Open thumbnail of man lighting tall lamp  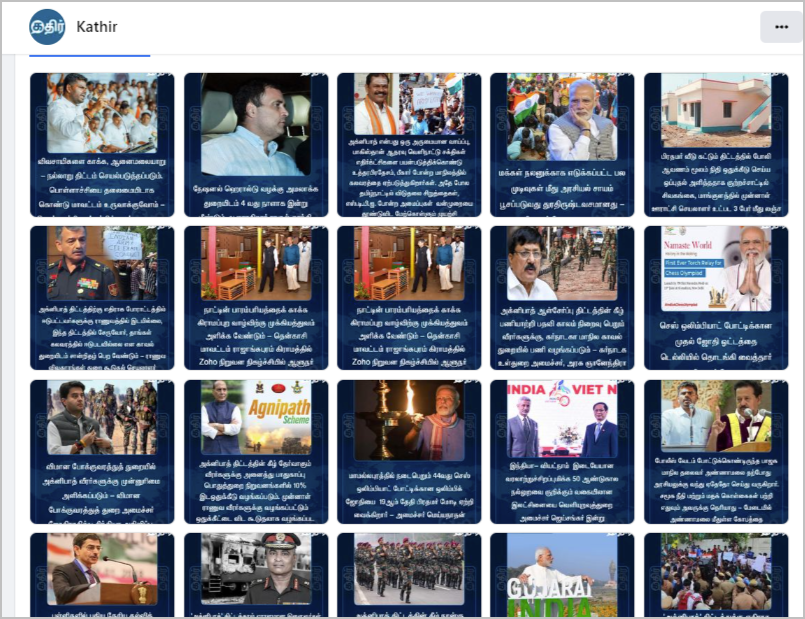(409, 452)
